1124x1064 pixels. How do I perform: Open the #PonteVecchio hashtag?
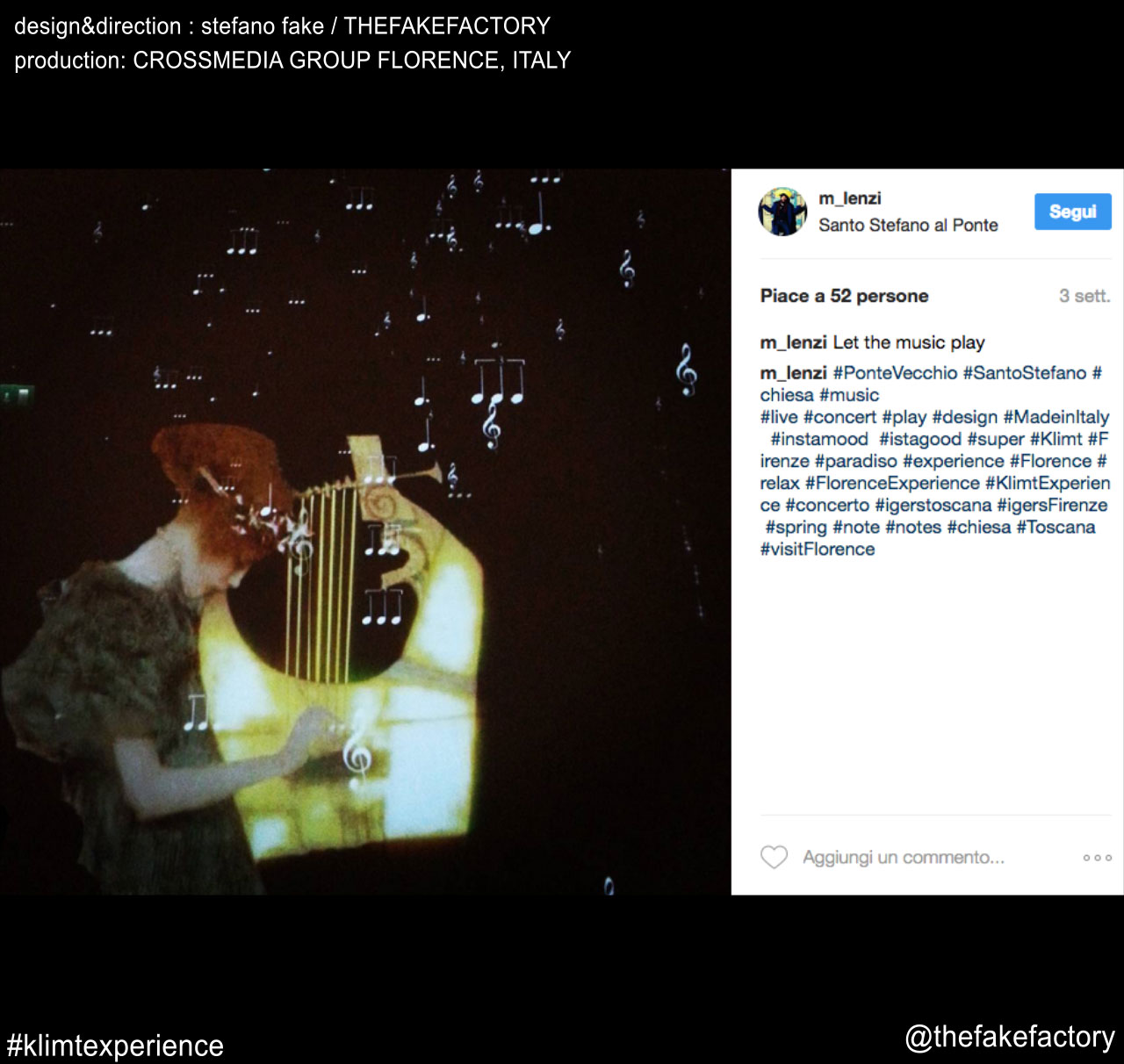point(895,373)
